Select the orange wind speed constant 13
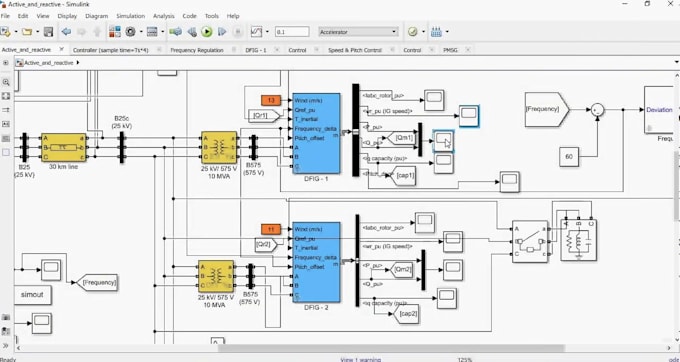Screen dimensions: 680x362 271,101
